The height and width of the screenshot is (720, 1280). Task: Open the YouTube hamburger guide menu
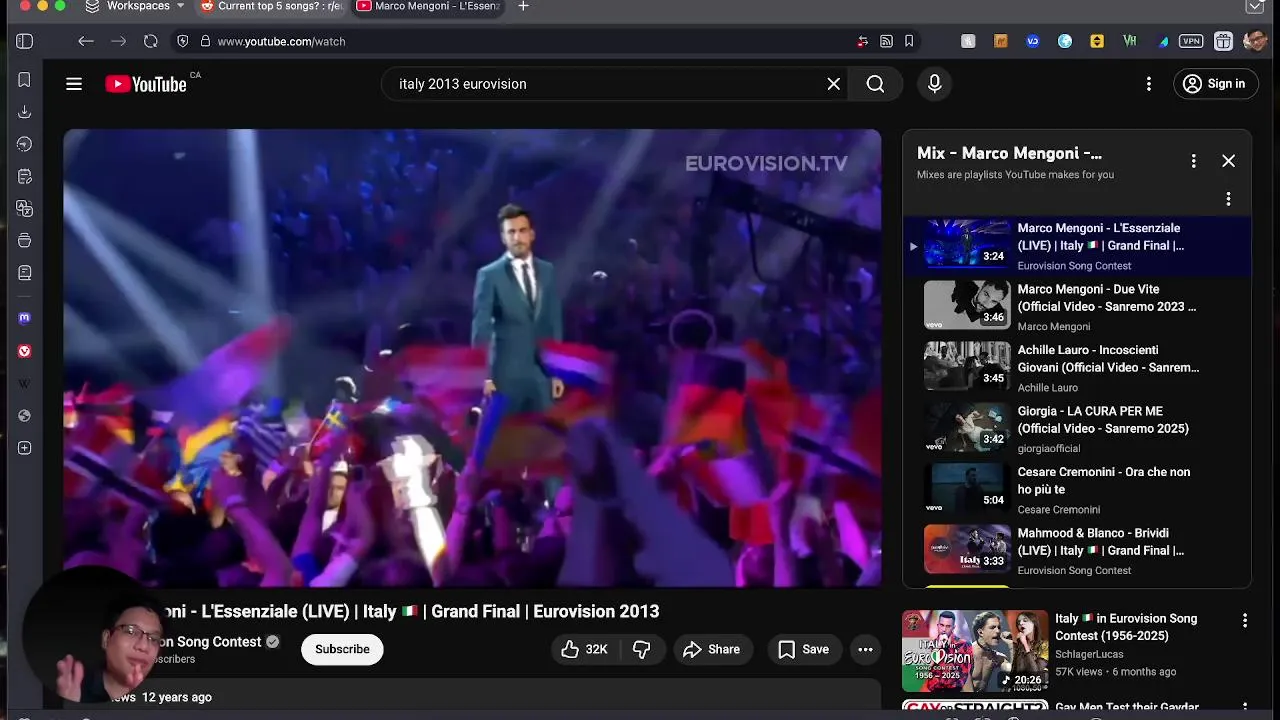(74, 84)
